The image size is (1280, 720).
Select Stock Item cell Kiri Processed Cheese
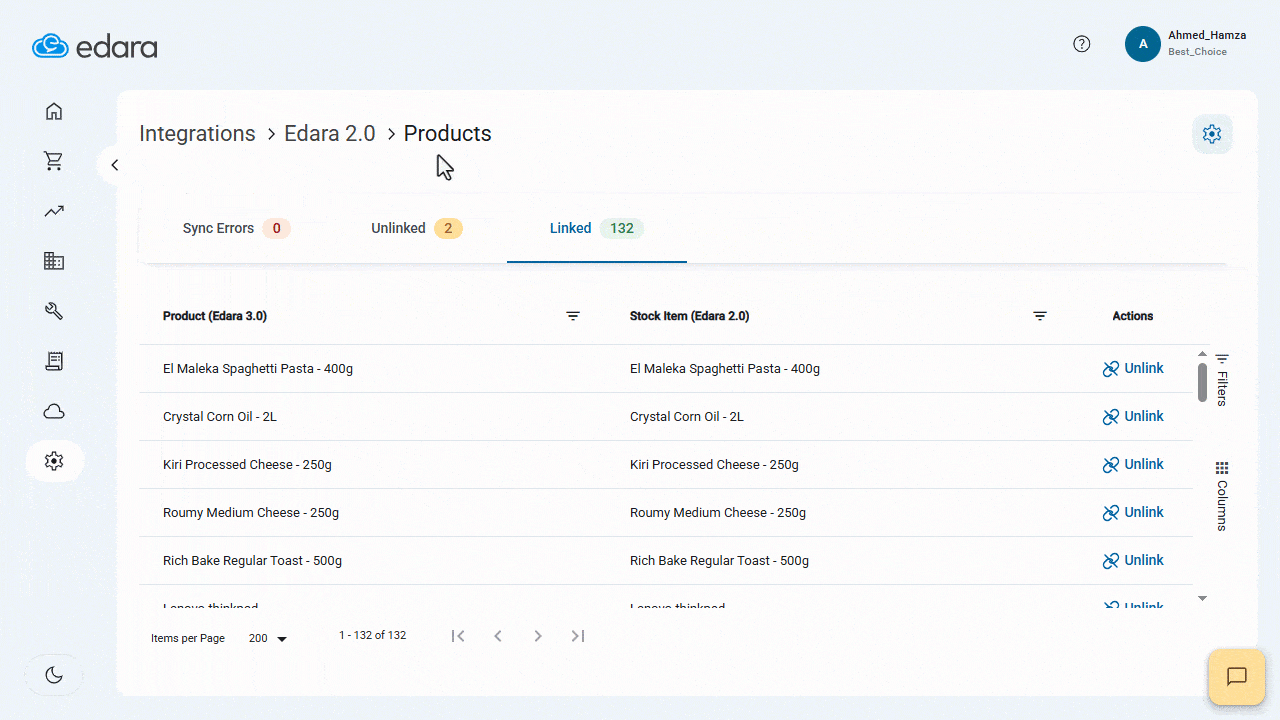pos(714,465)
